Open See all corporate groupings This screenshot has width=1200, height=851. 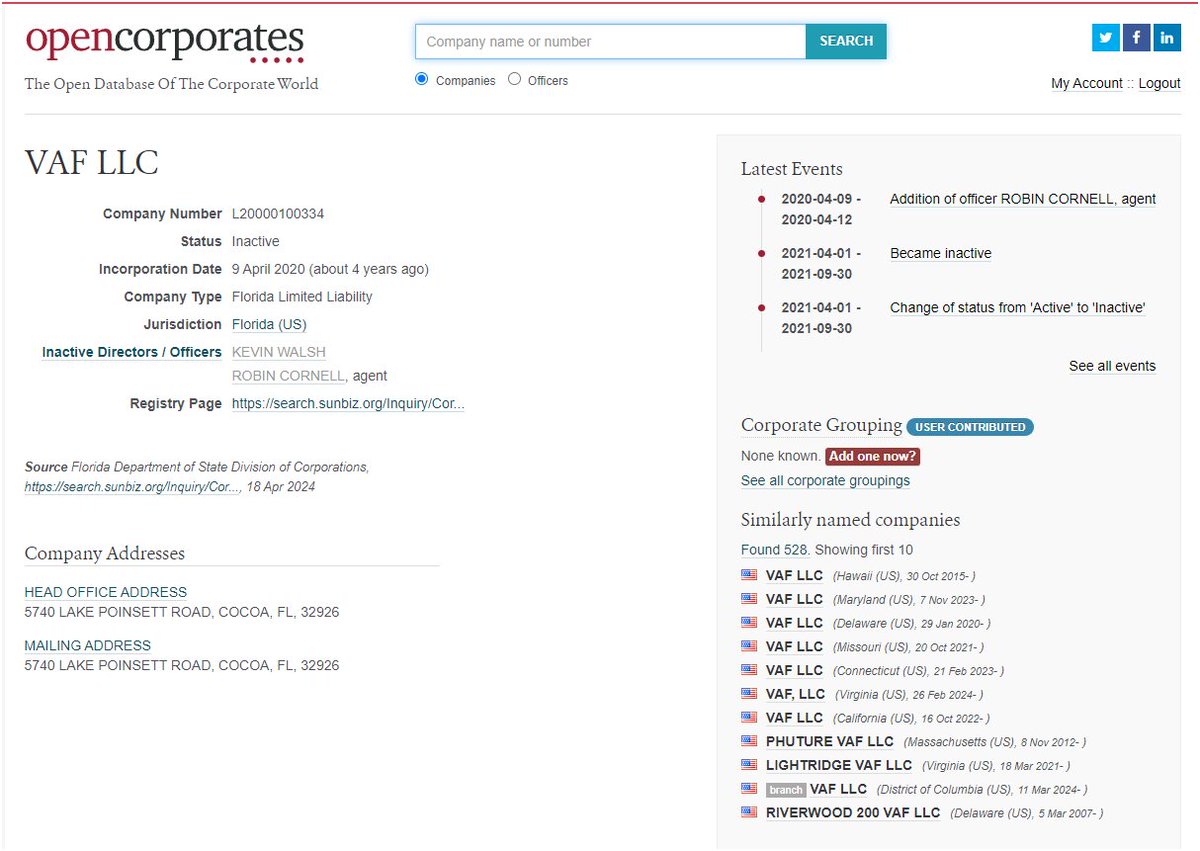[x=825, y=480]
